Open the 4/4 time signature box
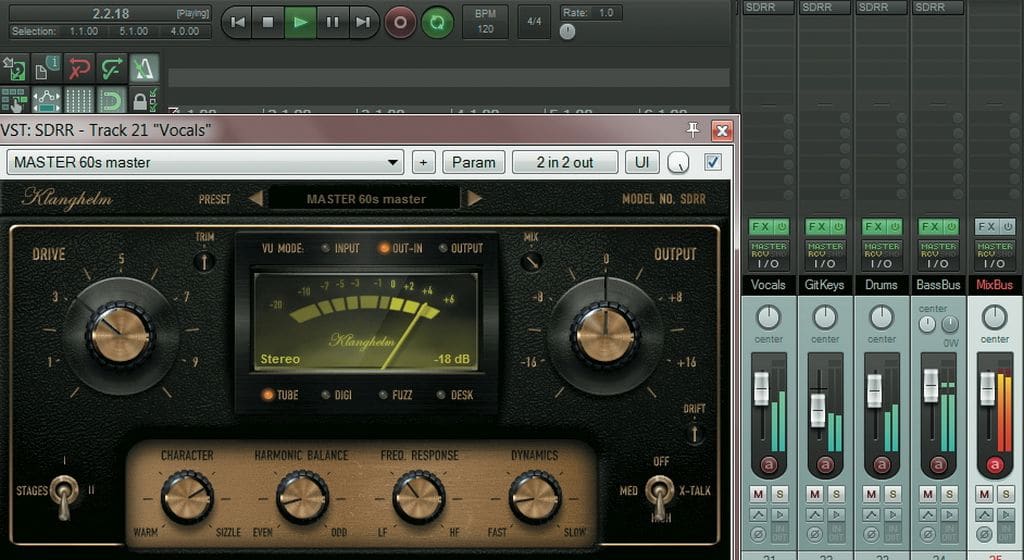Viewport: 1024px width, 560px height. 534,22
